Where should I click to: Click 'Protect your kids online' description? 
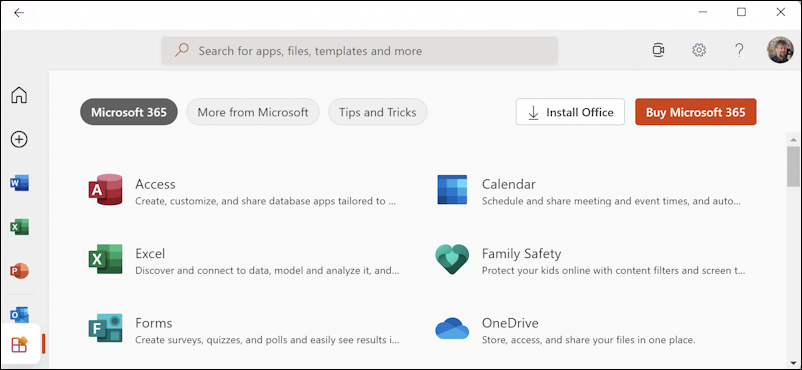614,270
